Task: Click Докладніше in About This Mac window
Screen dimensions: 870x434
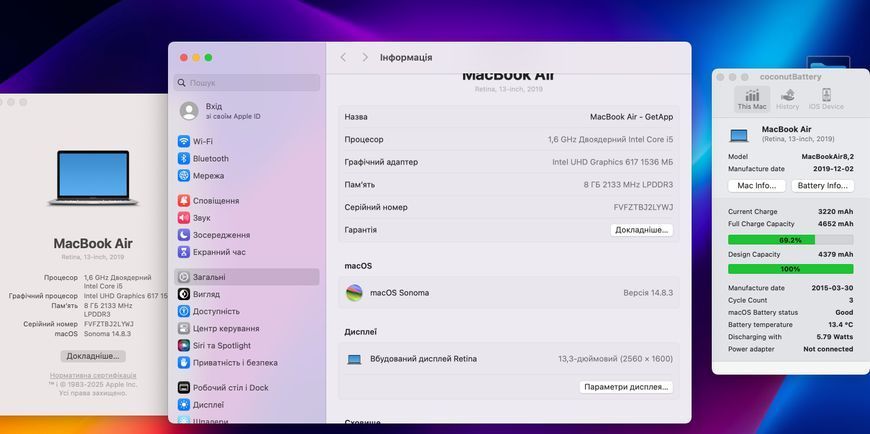Action: [93, 356]
